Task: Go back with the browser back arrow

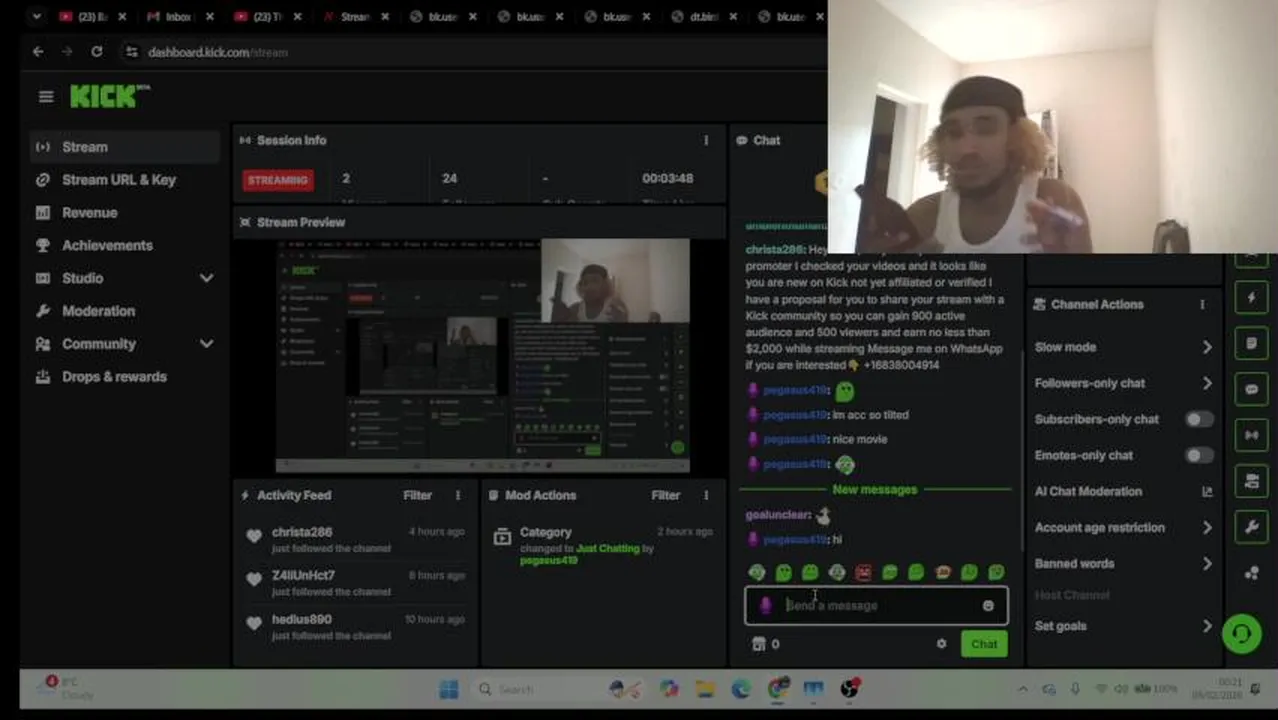Action: pos(38,52)
